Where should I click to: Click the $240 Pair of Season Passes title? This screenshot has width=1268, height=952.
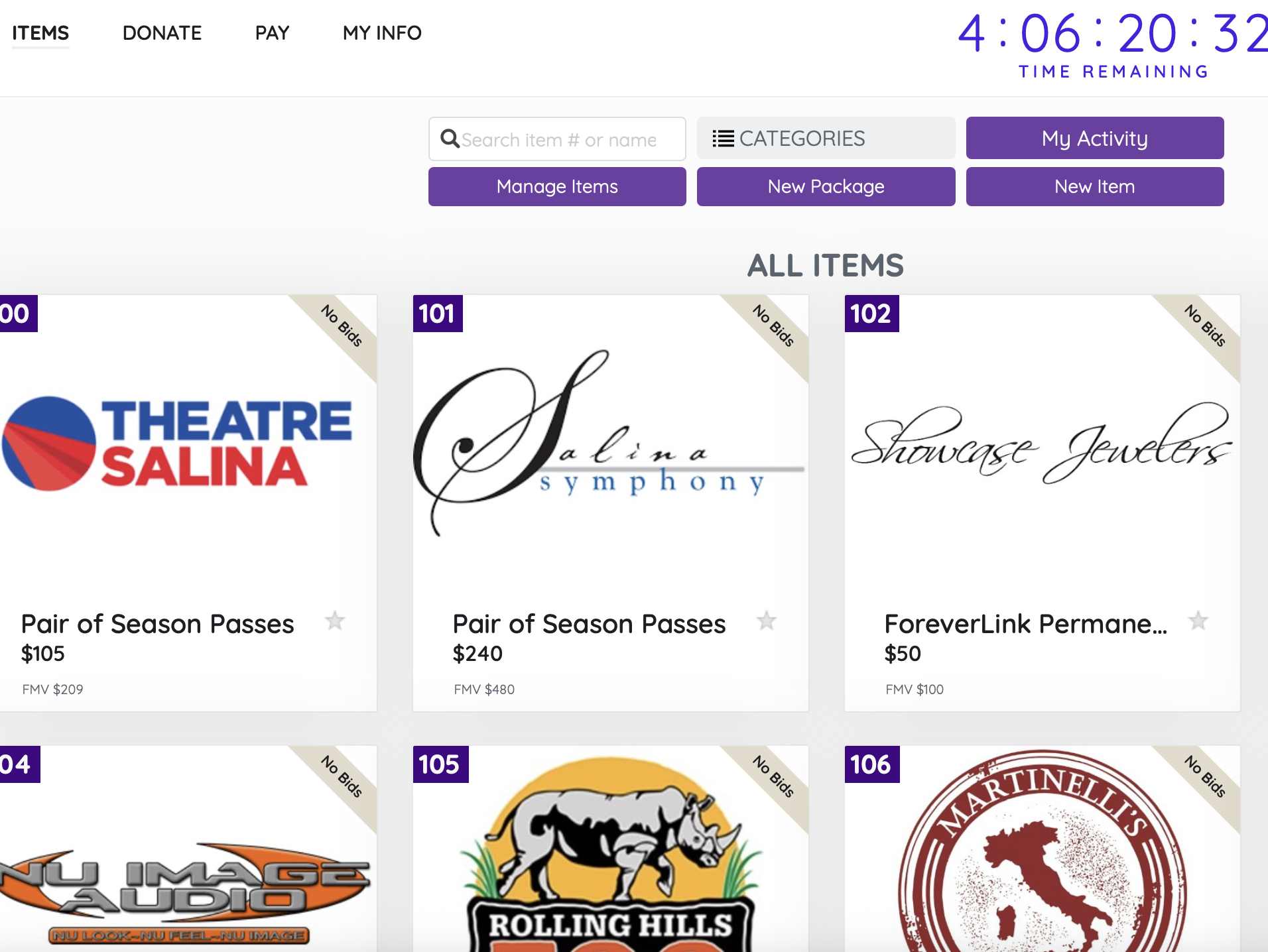click(x=589, y=624)
